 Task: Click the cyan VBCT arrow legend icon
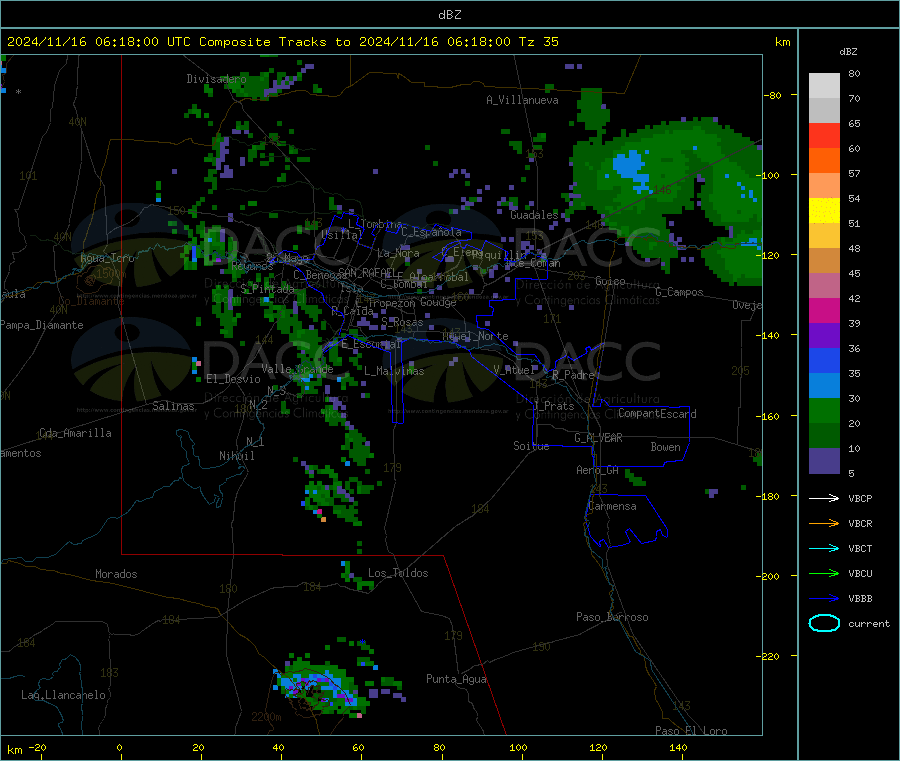click(824, 548)
